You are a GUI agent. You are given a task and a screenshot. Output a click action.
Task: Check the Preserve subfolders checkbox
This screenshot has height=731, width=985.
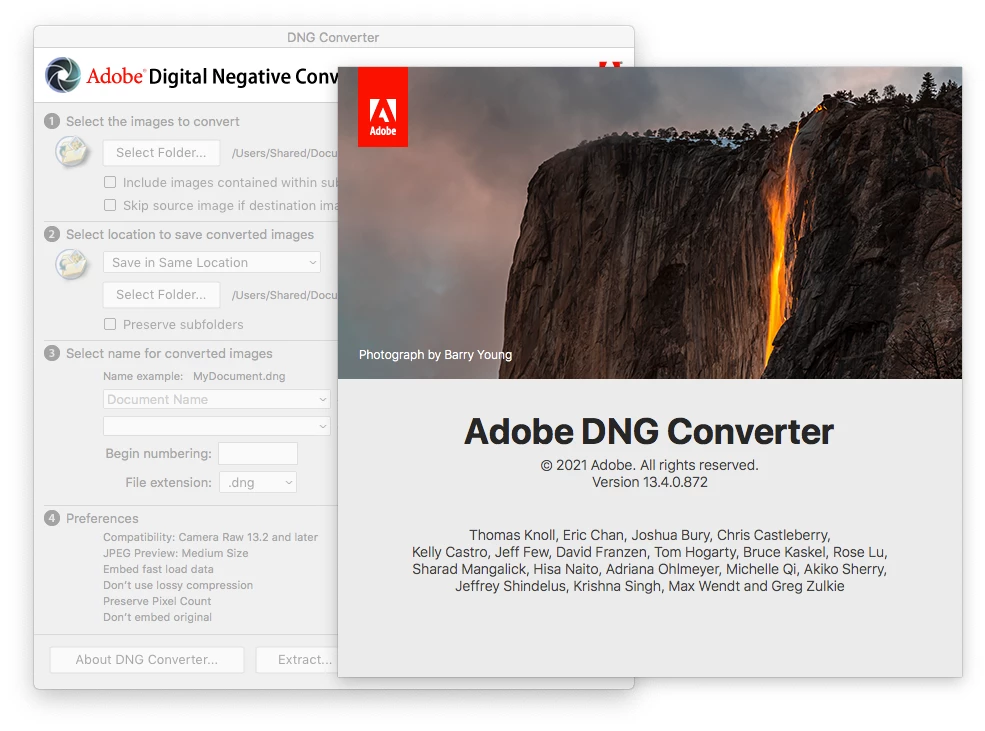point(110,324)
